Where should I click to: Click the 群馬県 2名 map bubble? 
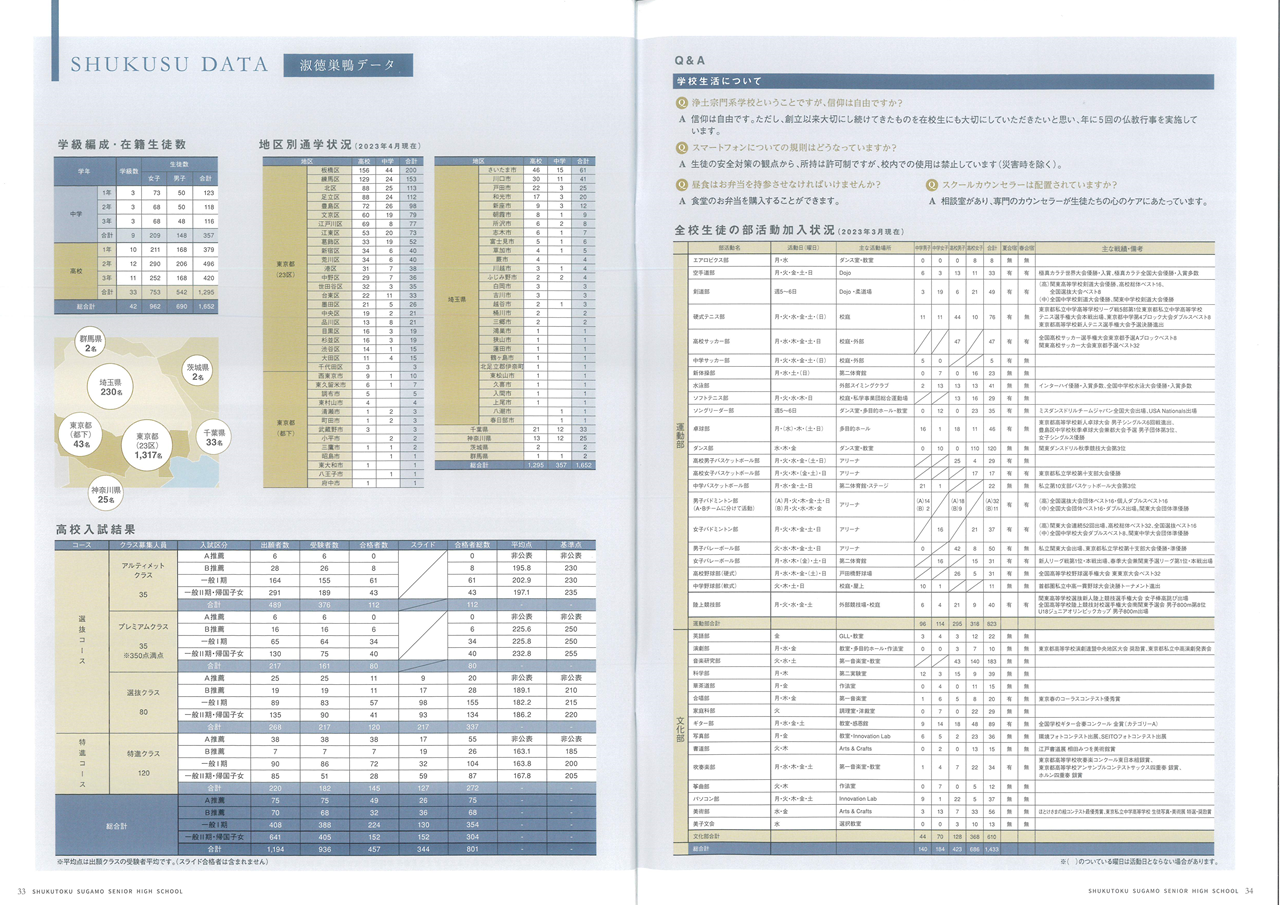(91, 343)
